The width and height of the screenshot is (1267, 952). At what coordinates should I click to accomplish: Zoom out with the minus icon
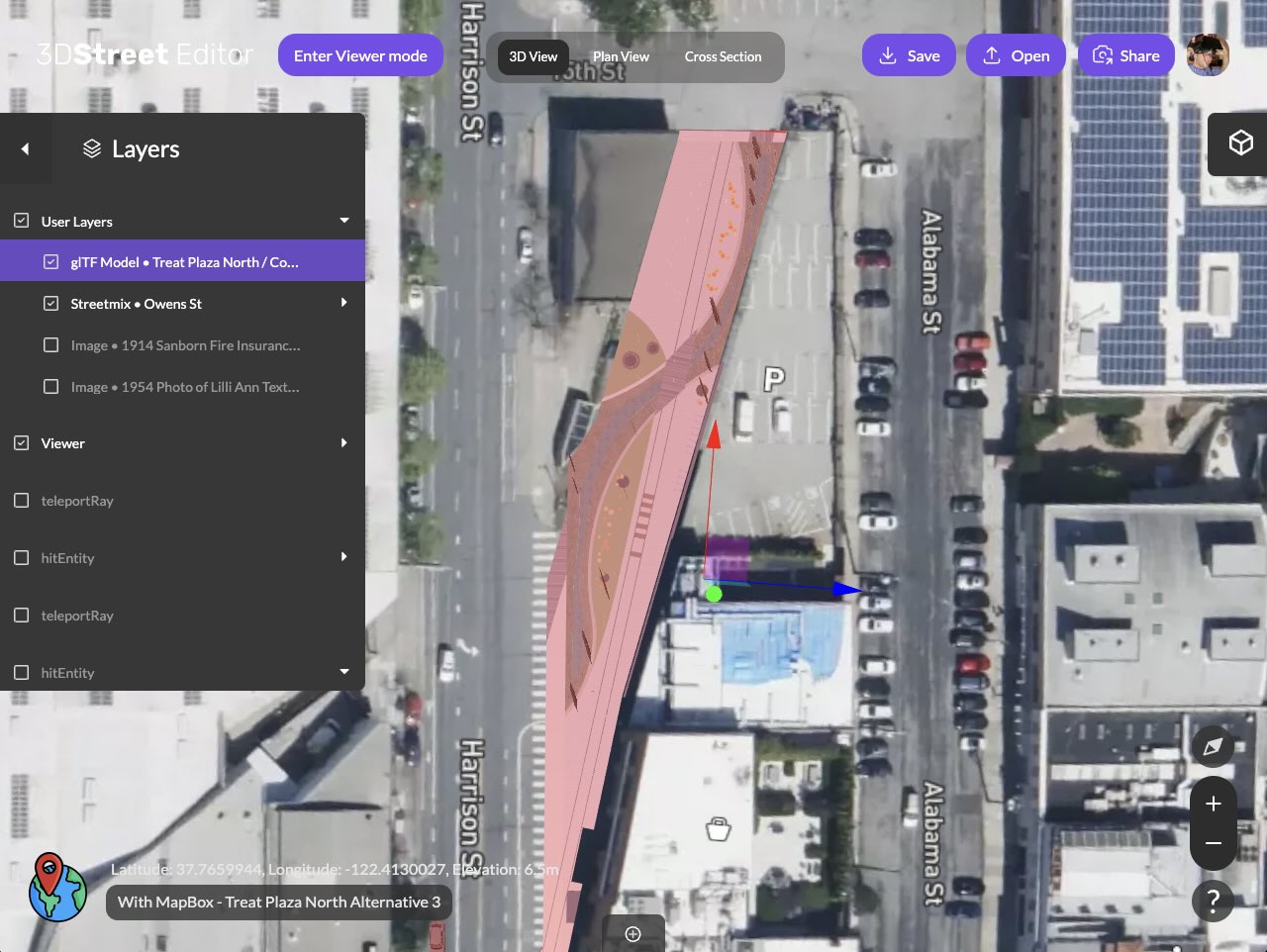point(1213,843)
